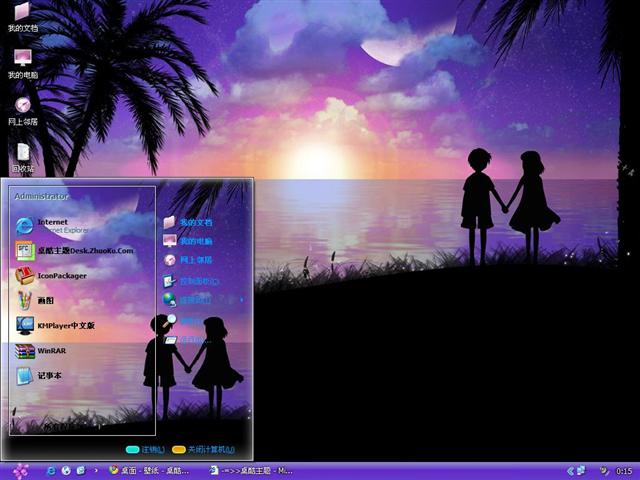
Task: Expand the submenu arrow beside the globe item
Action: click(242, 300)
